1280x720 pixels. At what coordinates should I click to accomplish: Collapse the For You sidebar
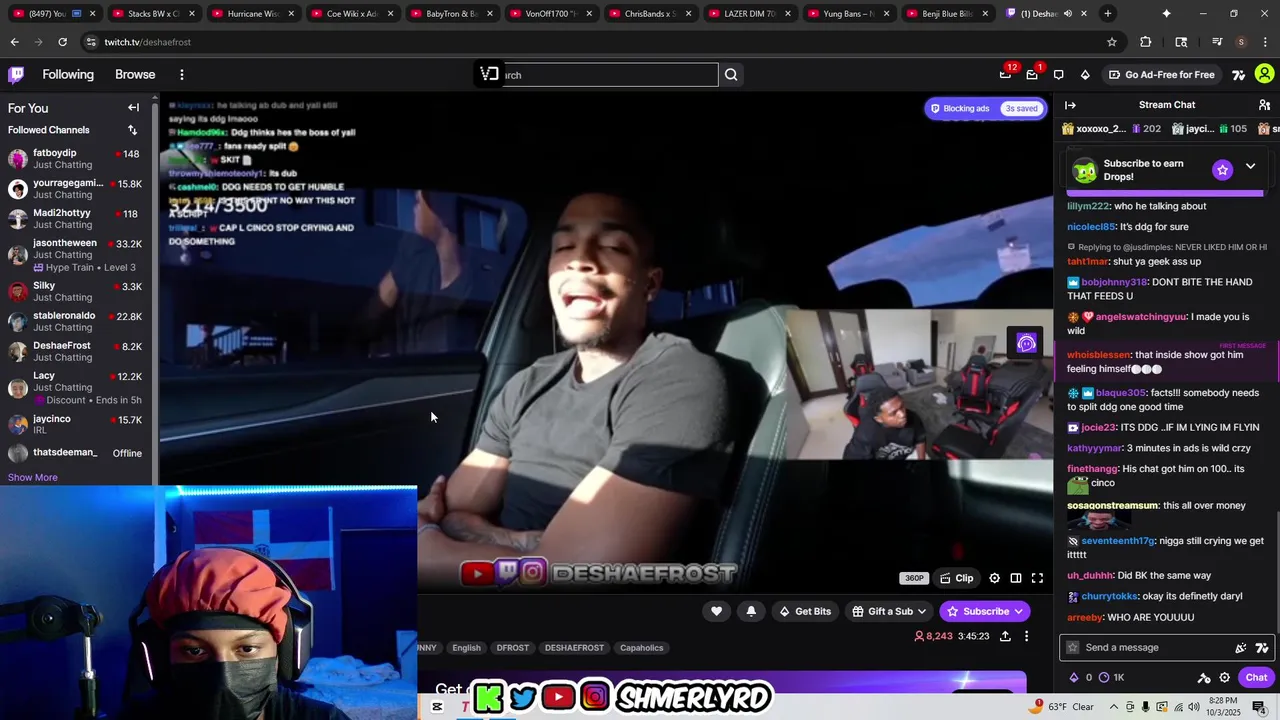133,108
